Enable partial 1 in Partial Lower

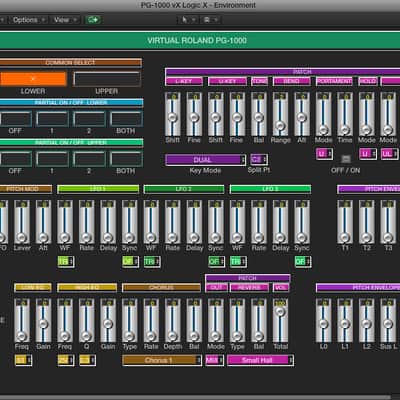(x=52, y=119)
